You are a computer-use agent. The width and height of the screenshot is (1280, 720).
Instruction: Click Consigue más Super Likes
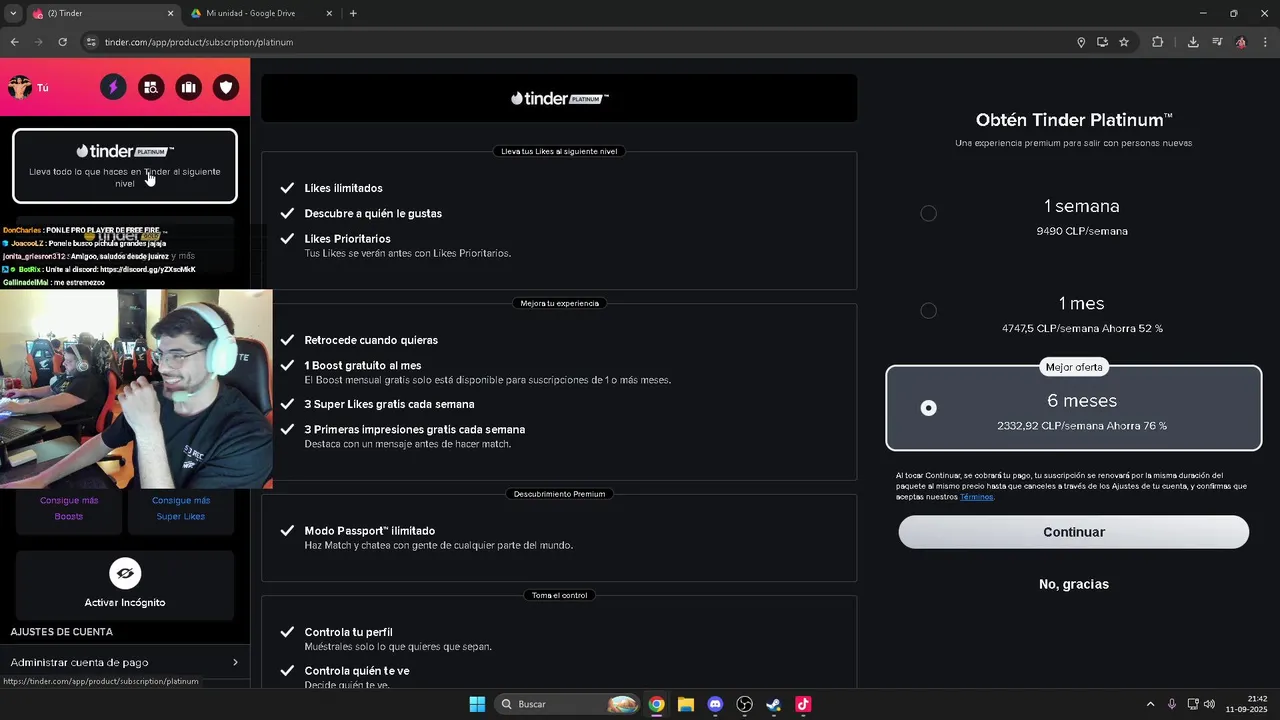181,508
